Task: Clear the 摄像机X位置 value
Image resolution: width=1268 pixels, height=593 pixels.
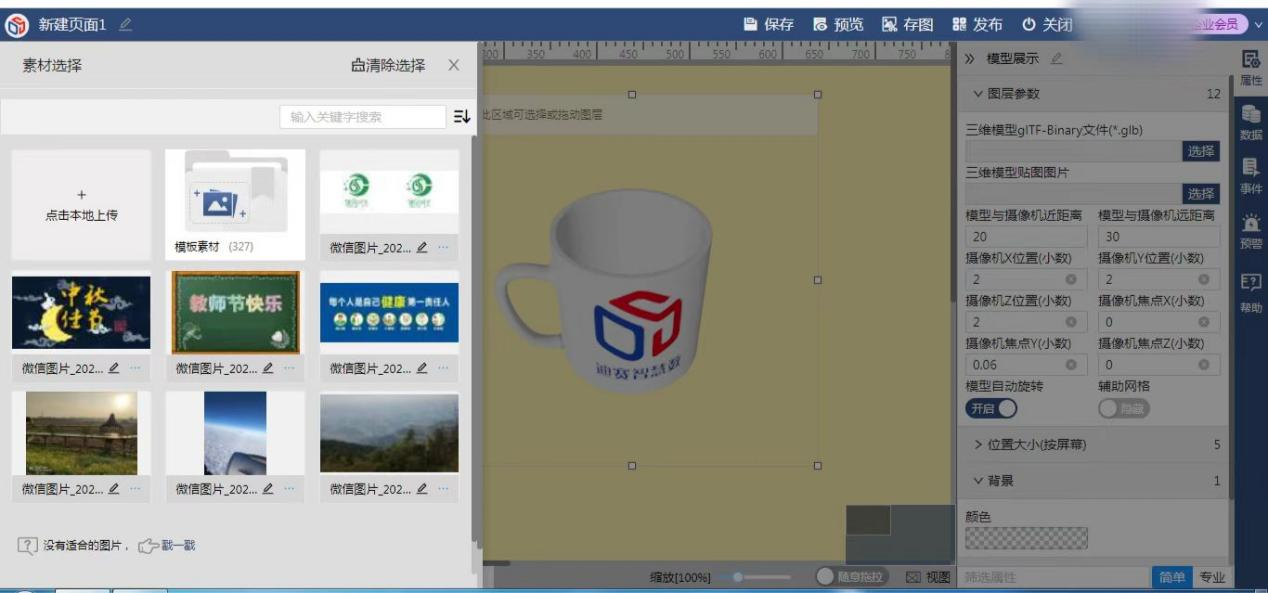Action: (x=1071, y=280)
